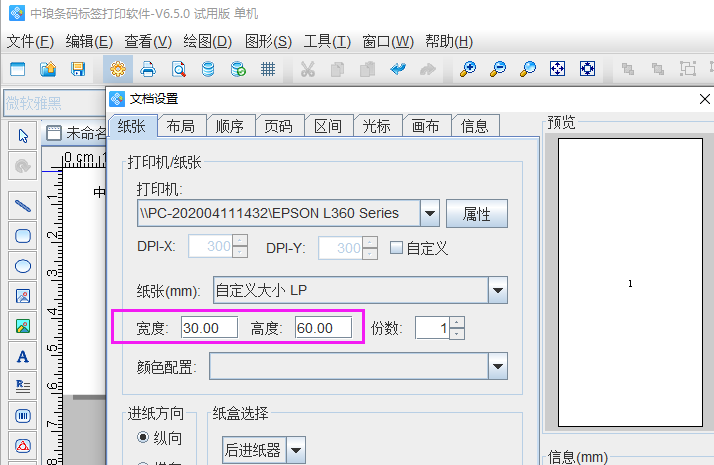This screenshot has width=714, height=465.
Task: Select the text tool letter A
Action: point(23,356)
